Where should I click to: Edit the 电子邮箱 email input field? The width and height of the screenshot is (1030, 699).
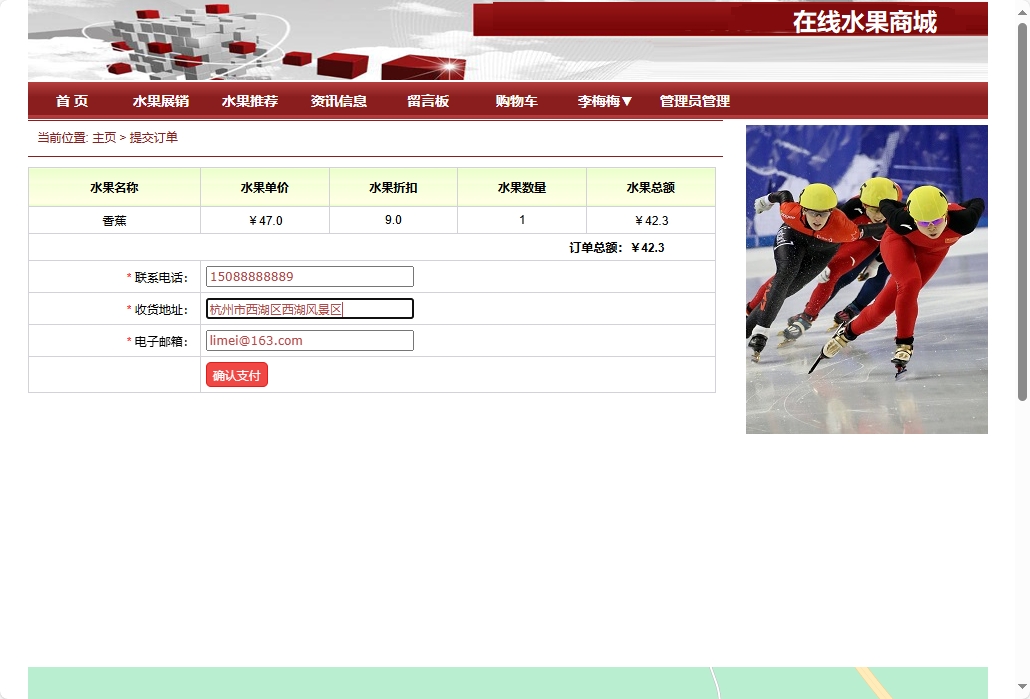[x=309, y=340]
